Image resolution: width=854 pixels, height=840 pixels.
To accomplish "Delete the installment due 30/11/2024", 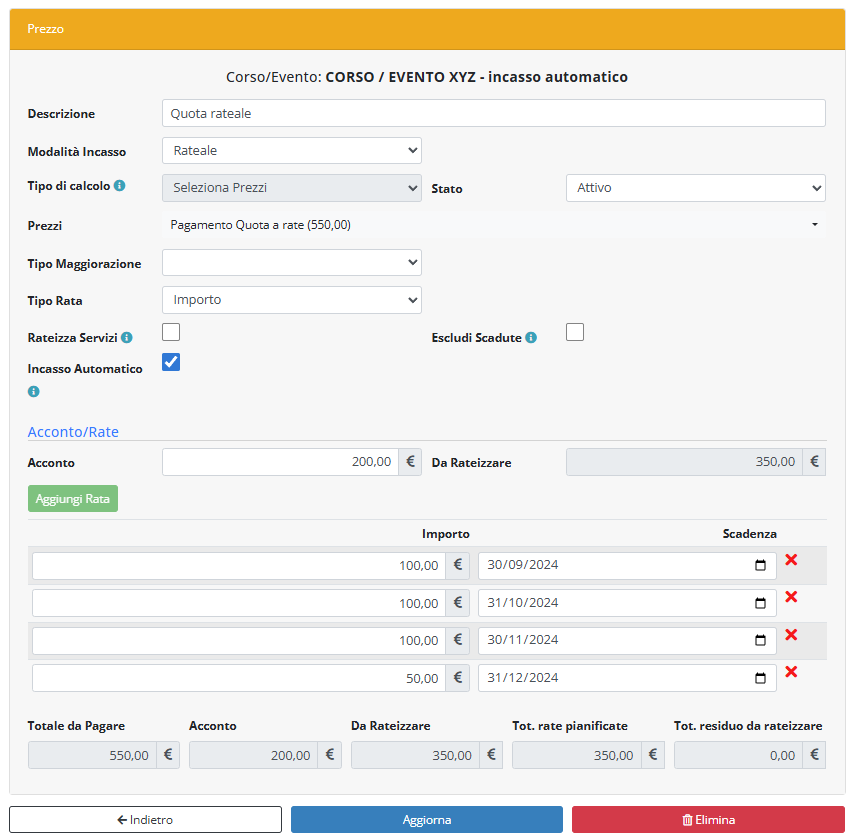I will click(x=791, y=635).
